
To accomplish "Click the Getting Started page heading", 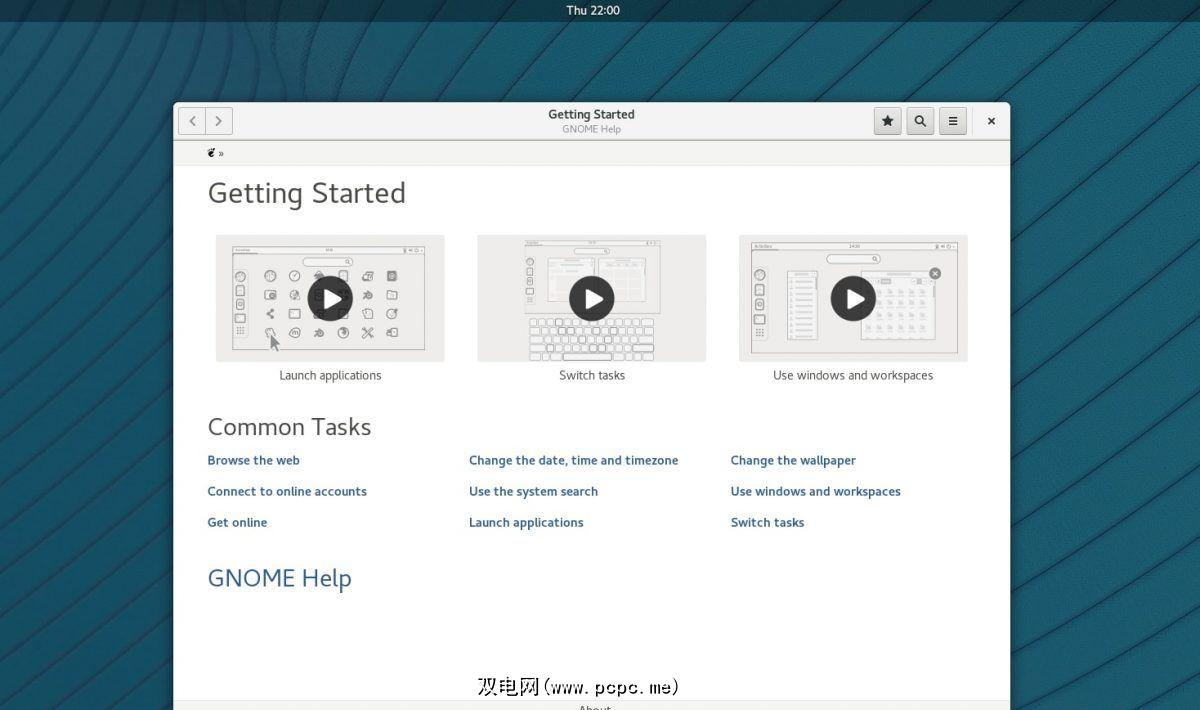I will [x=306, y=193].
